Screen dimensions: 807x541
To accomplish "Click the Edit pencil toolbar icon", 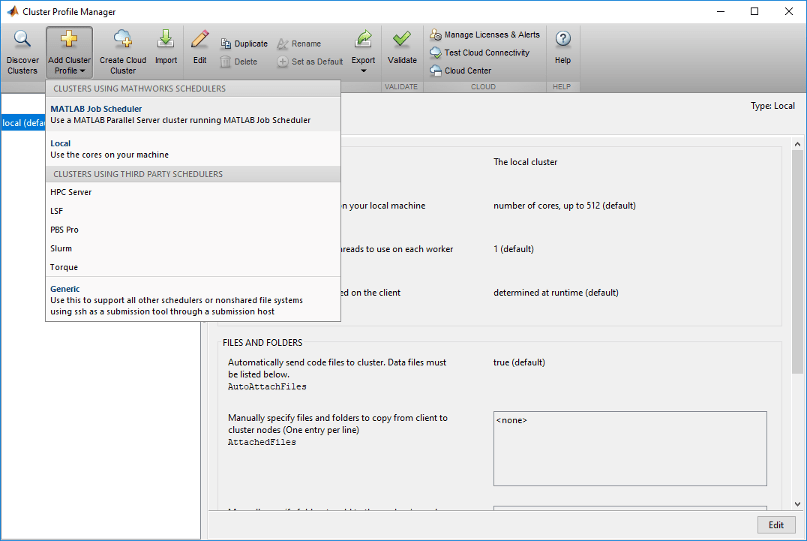I will (x=200, y=39).
